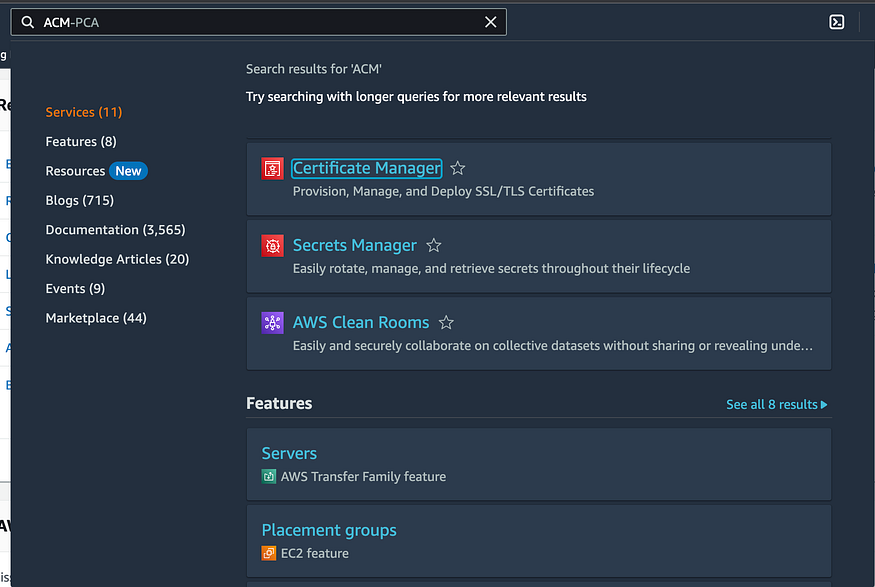This screenshot has height=587, width=875.
Task: Open AWS Clean Rooms link
Action: coord(361,322)
